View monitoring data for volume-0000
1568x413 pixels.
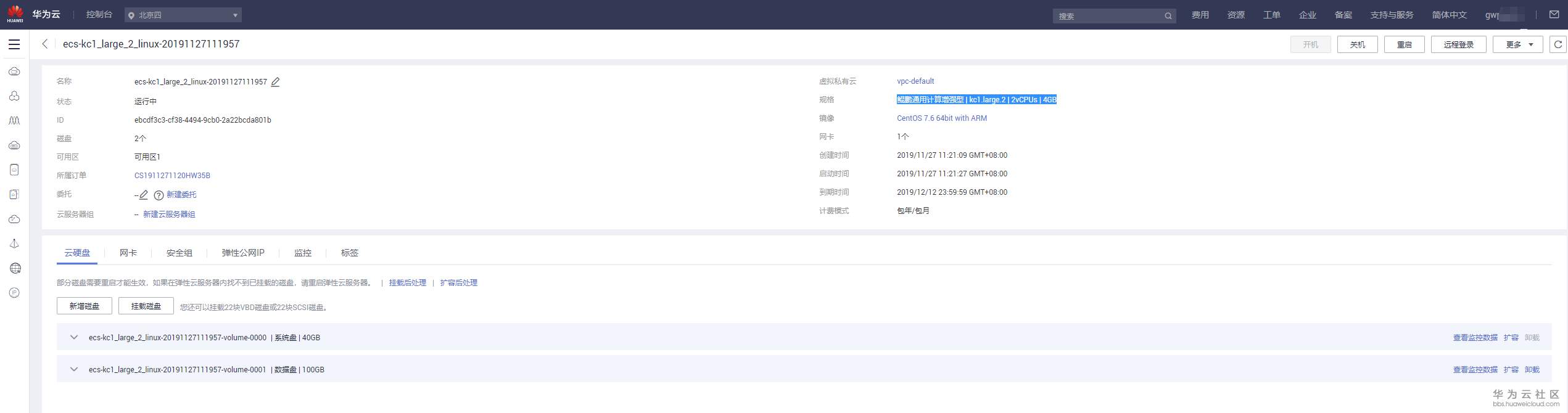click(1475, 338)
